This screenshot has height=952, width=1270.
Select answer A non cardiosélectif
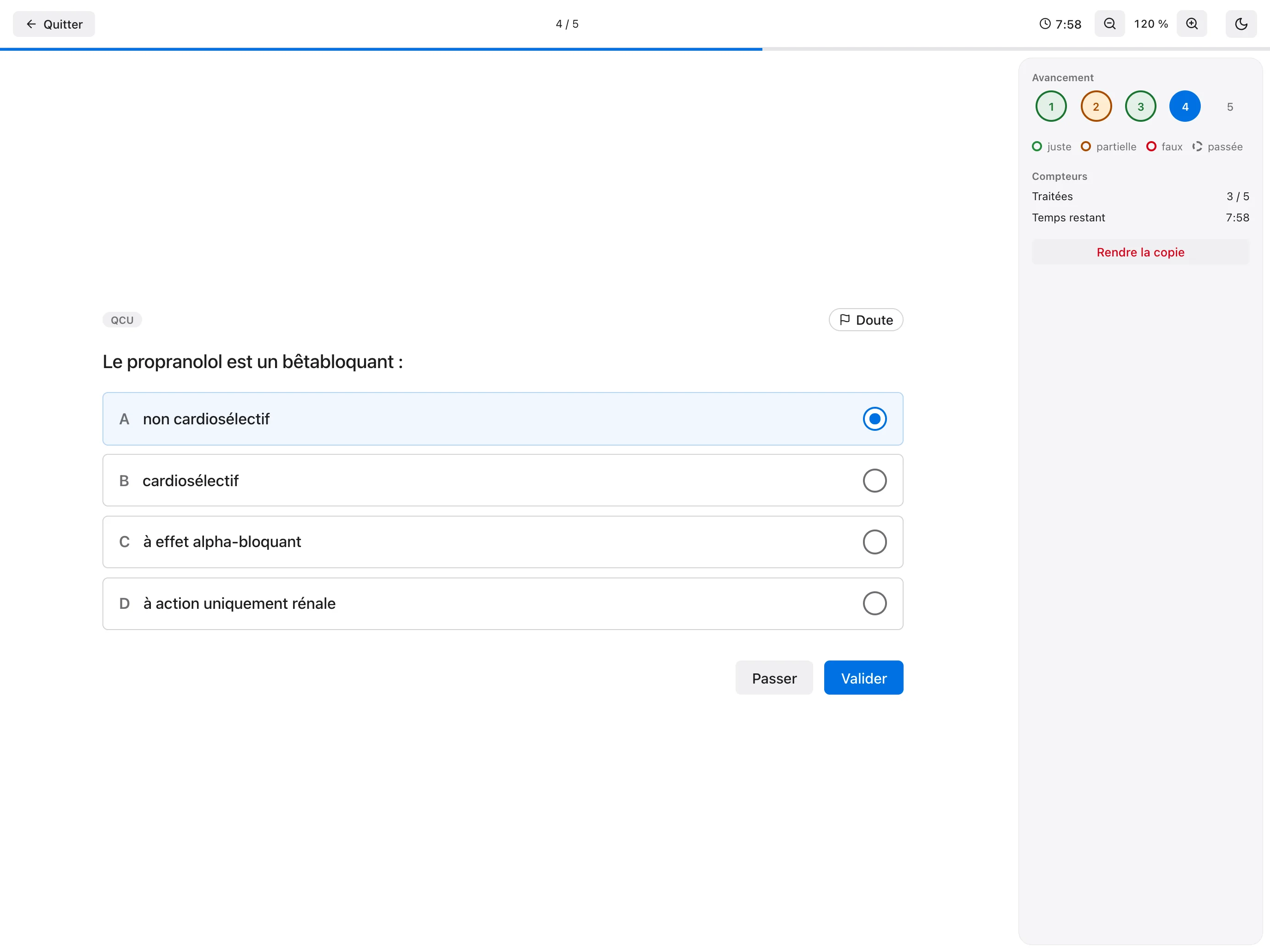coord(503,419)
